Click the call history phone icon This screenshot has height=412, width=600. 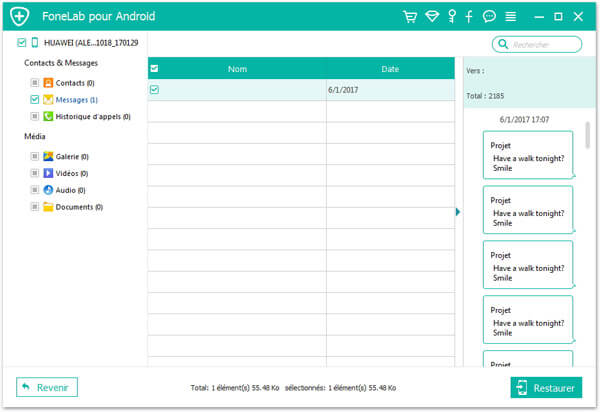pos(48,116)
